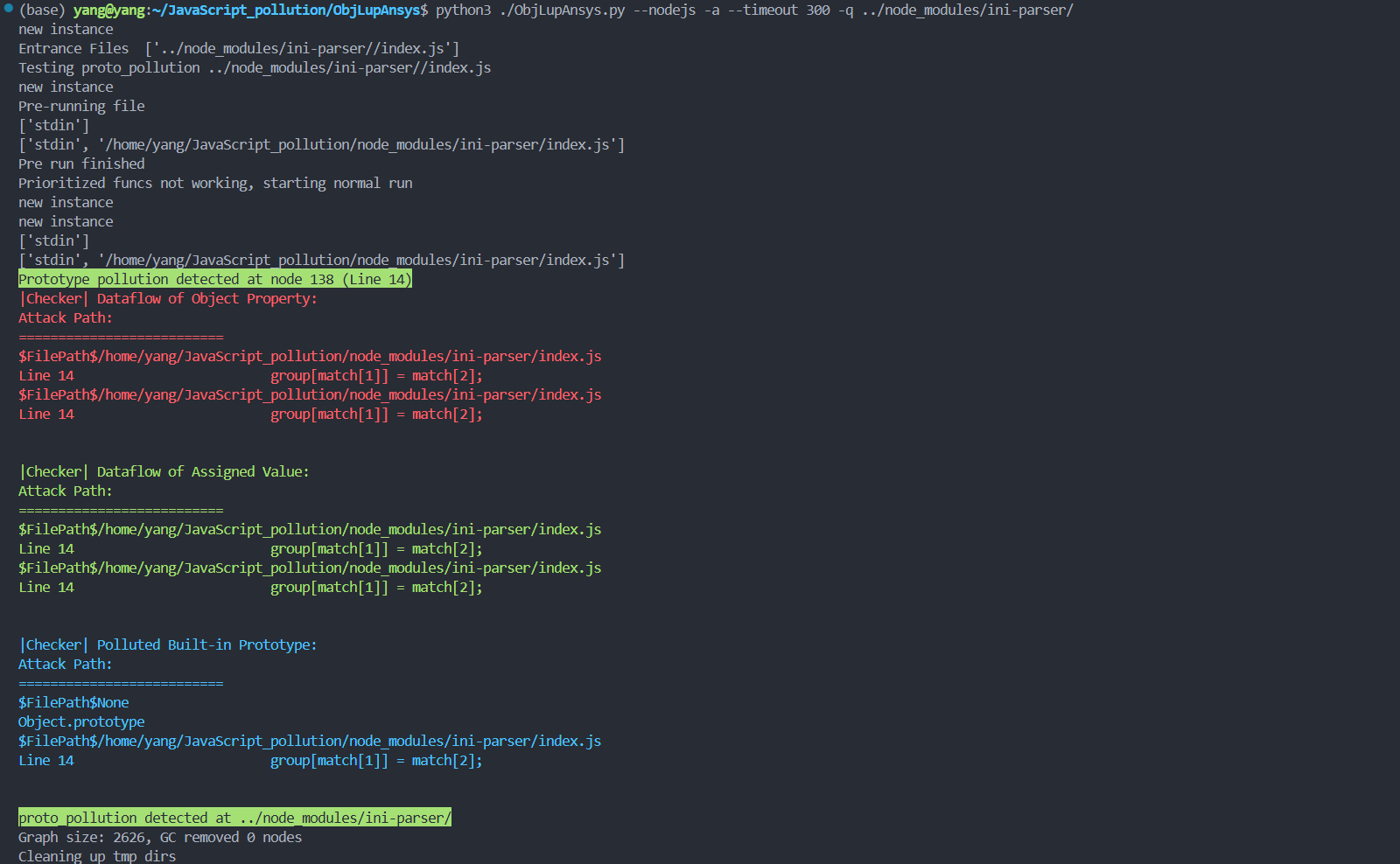This screenshot has width=1400, height=864.
Task: Open the index.js path in Entrance Files line
Action: 302,49
